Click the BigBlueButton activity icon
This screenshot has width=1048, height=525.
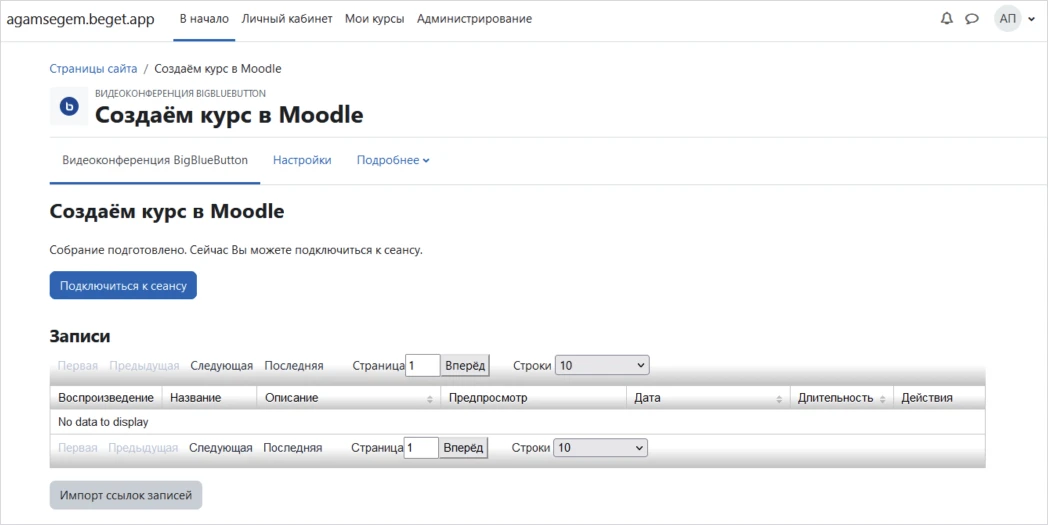point(69,106)
